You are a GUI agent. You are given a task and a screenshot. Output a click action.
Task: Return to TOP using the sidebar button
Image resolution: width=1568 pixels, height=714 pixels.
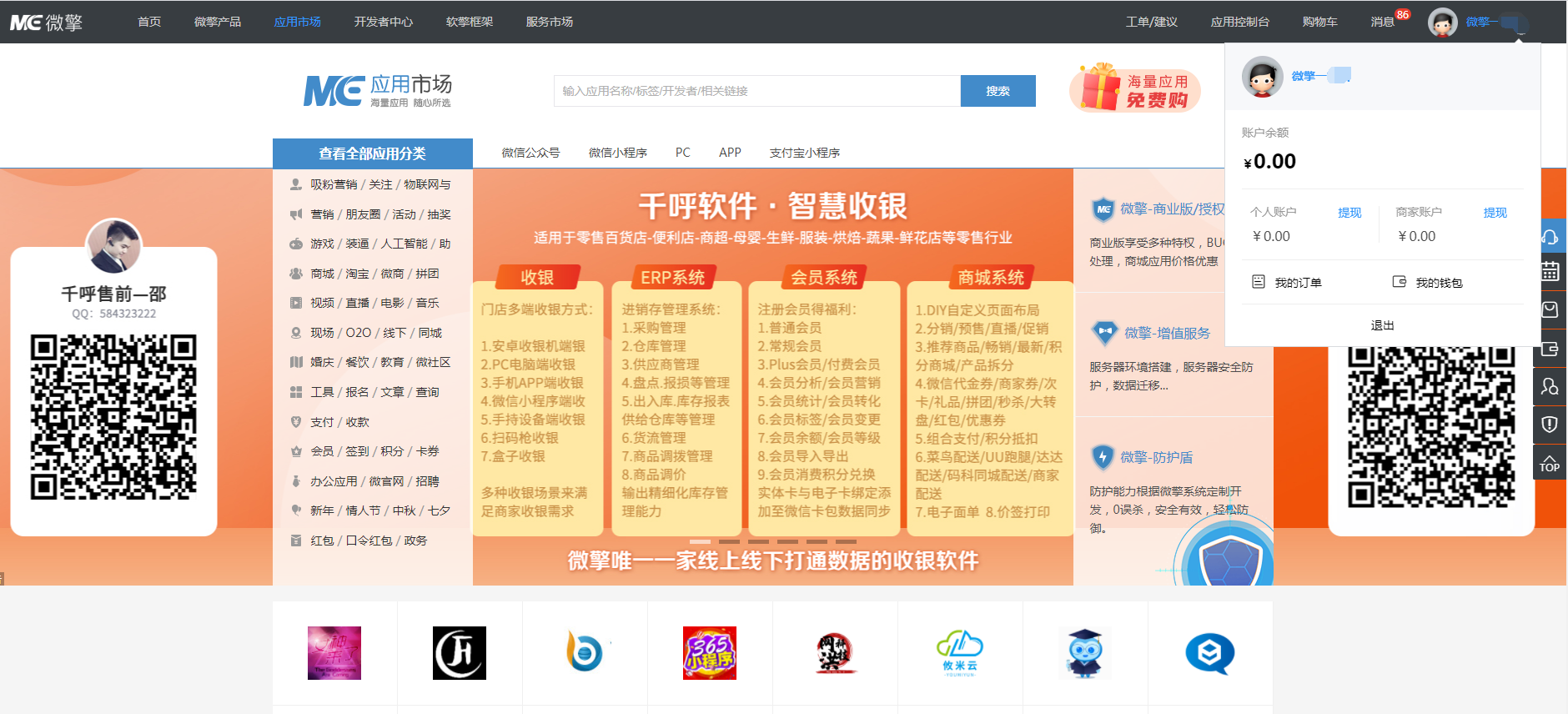pyautogui.click(x=1550, y=464)
